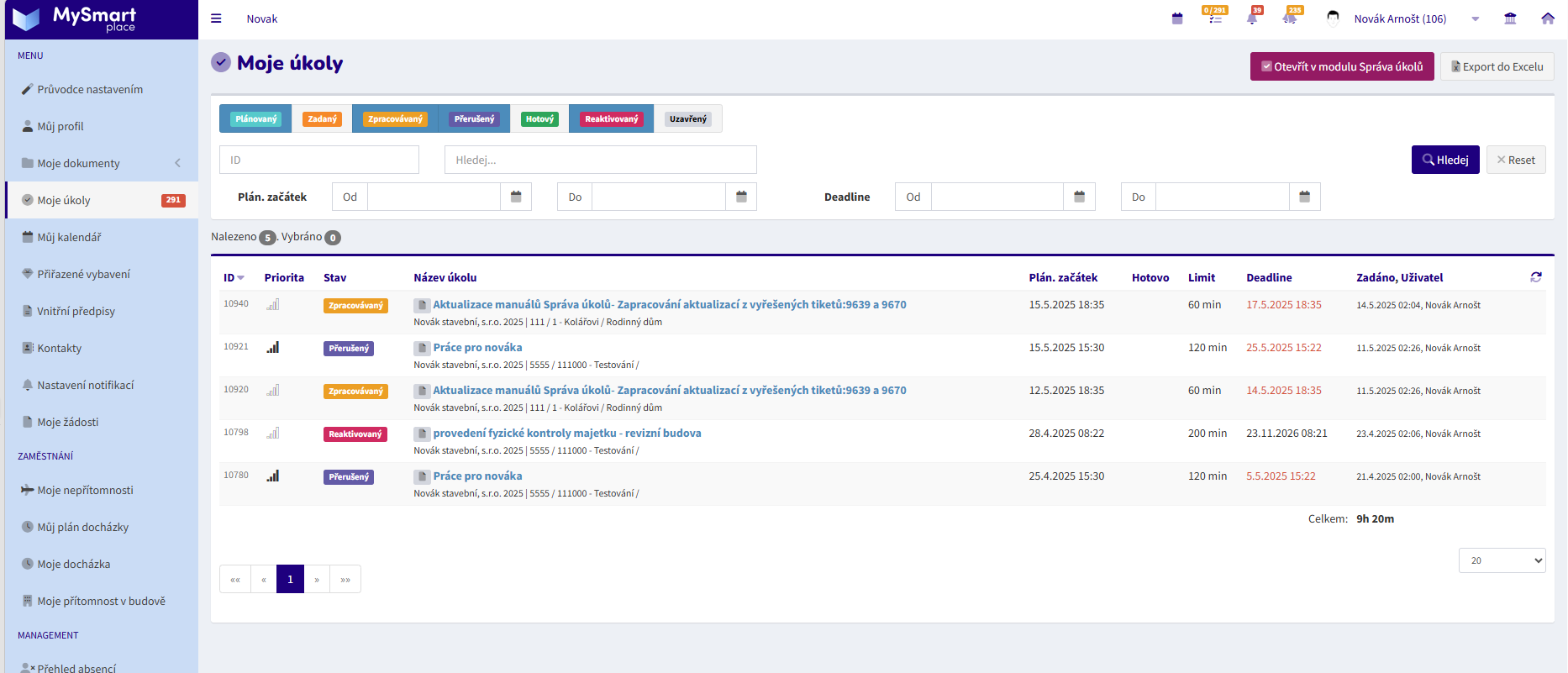The image size is (1568, 673).
Task: Open calendar picker for Deadline Od field
Action: coord(1080,197)
